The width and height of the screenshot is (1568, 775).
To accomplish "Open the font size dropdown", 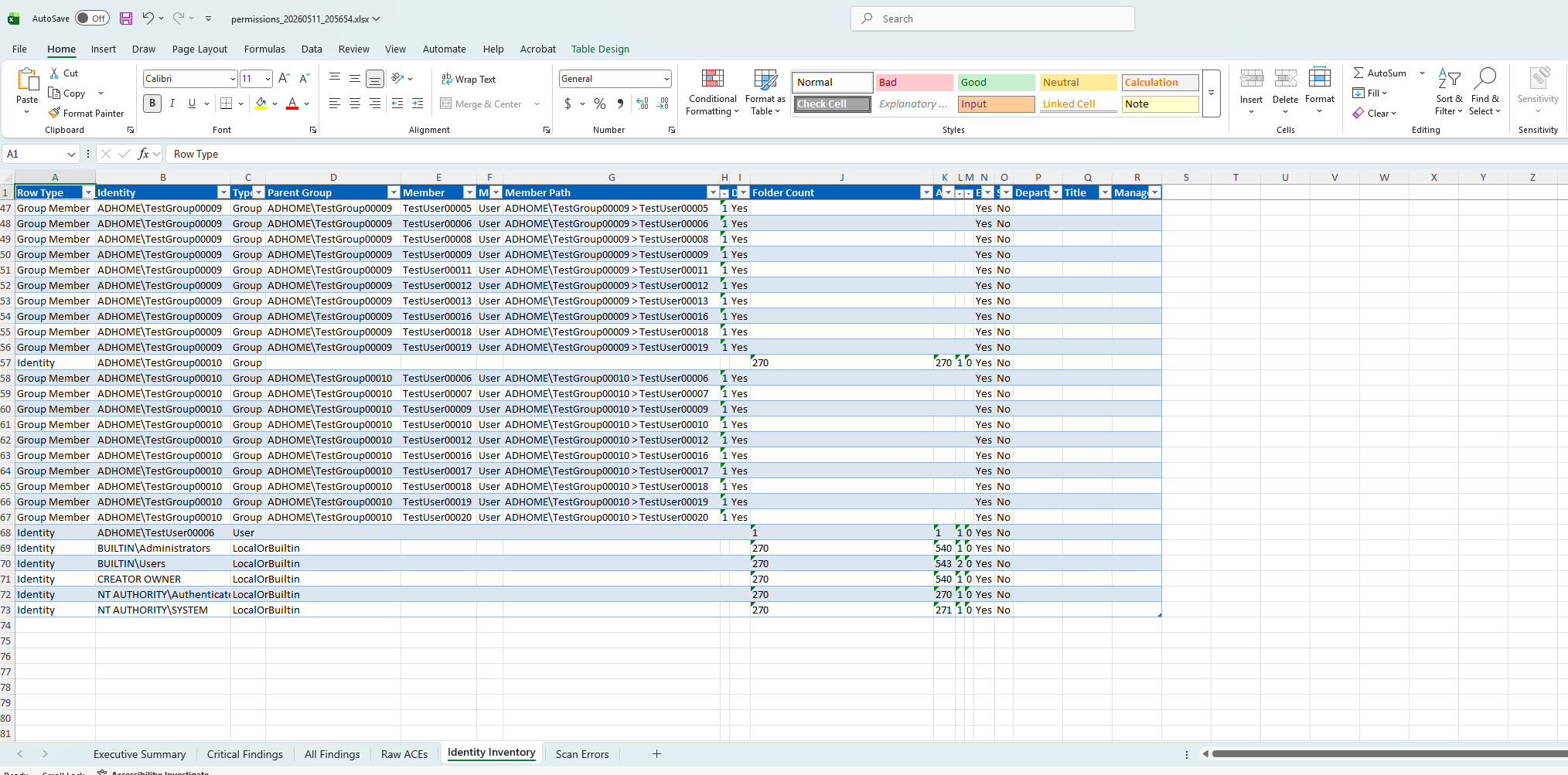I will pyautogui.click(x=268, y=79).
